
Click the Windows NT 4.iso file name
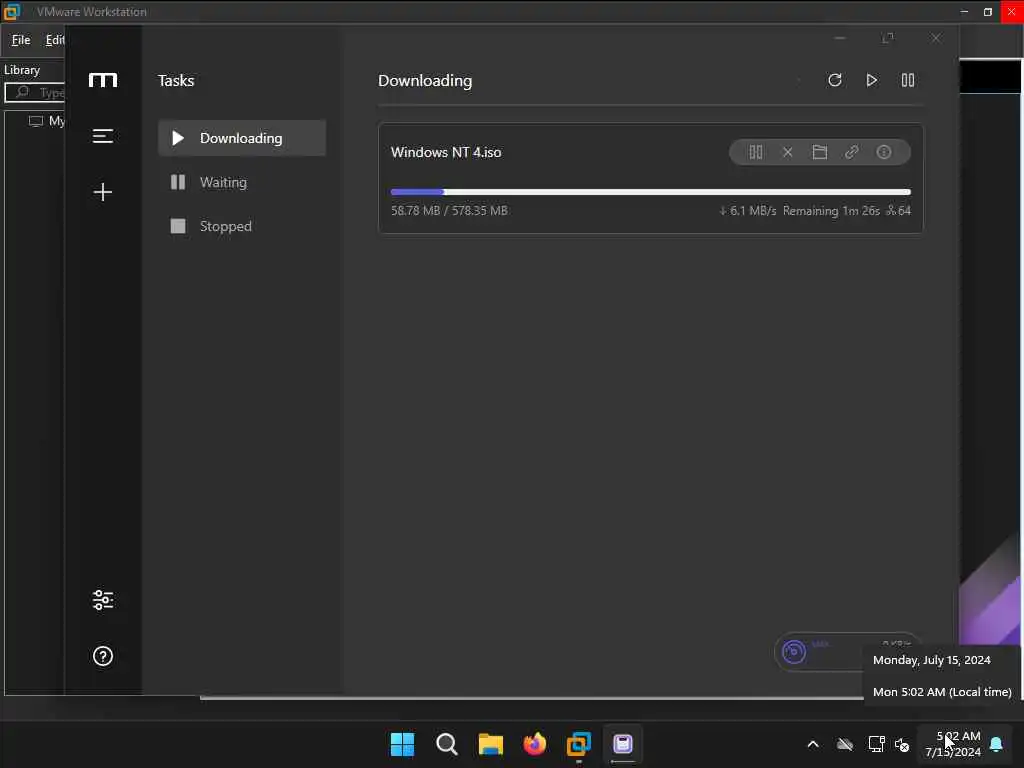click(x=446, y=152)
